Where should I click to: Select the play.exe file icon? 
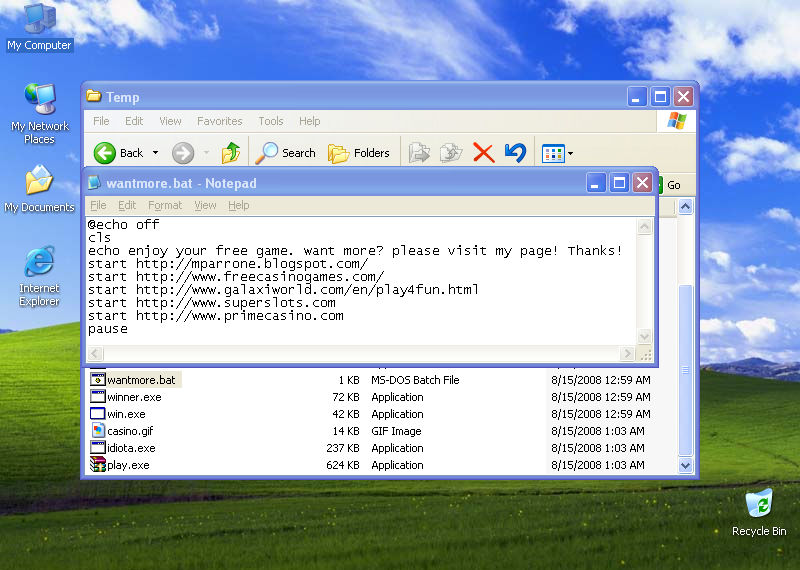97,464
